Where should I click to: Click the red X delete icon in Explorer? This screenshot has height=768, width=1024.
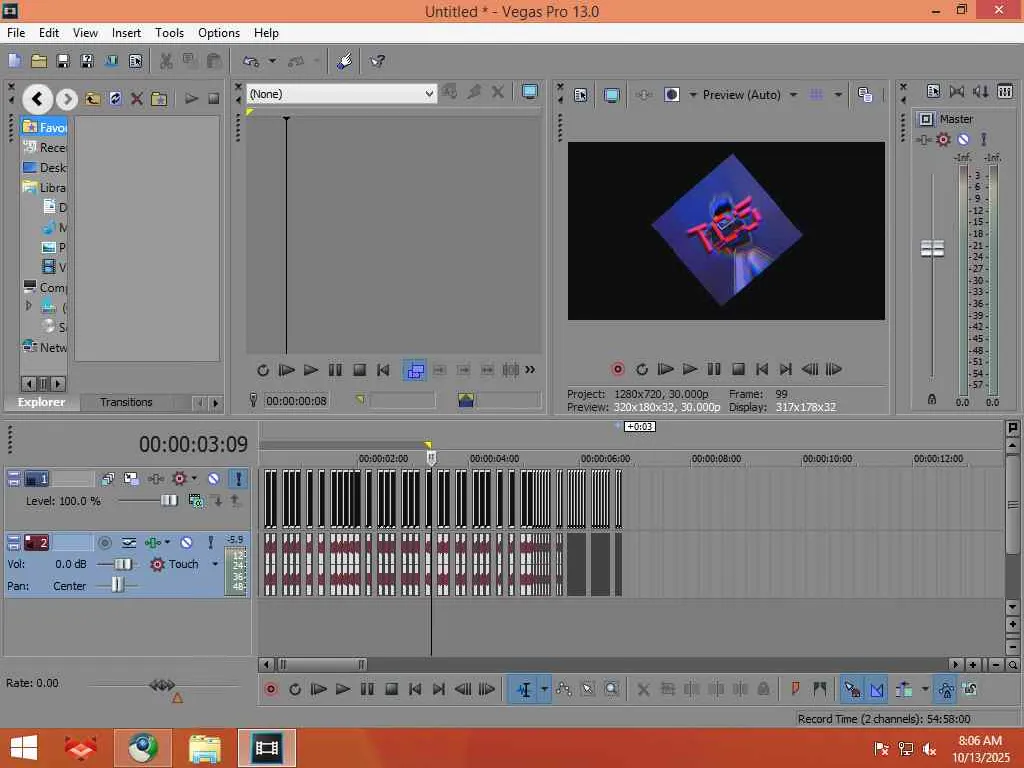point(136,99)
